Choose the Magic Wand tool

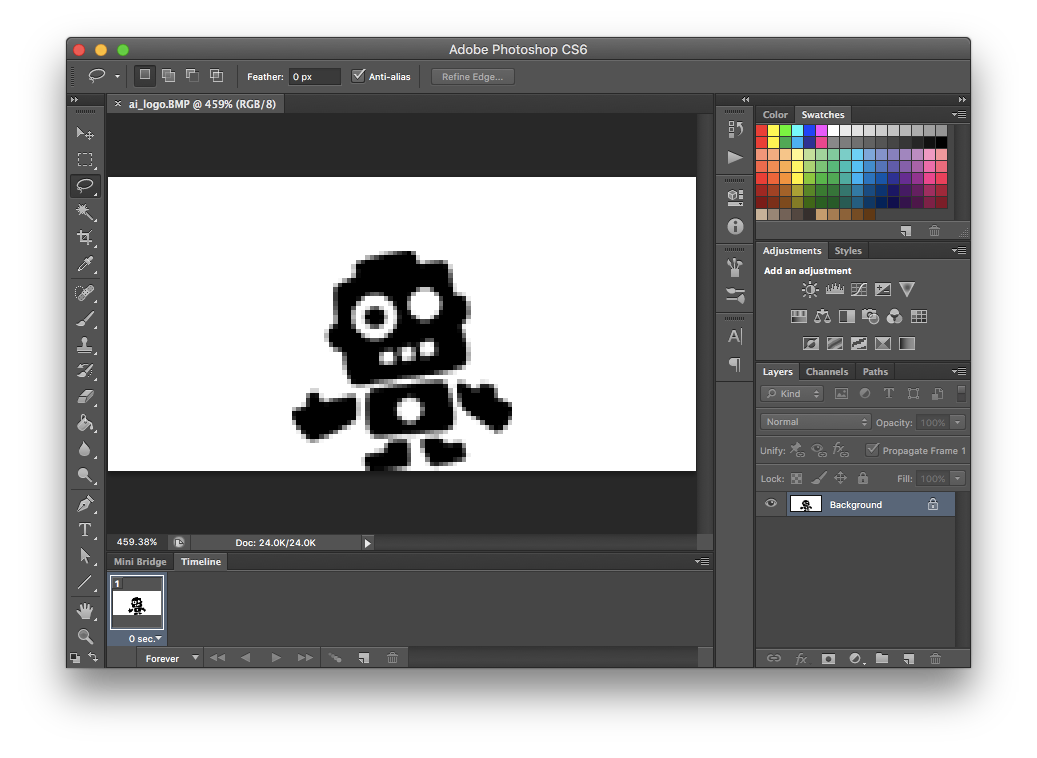[x=85, y=212]
